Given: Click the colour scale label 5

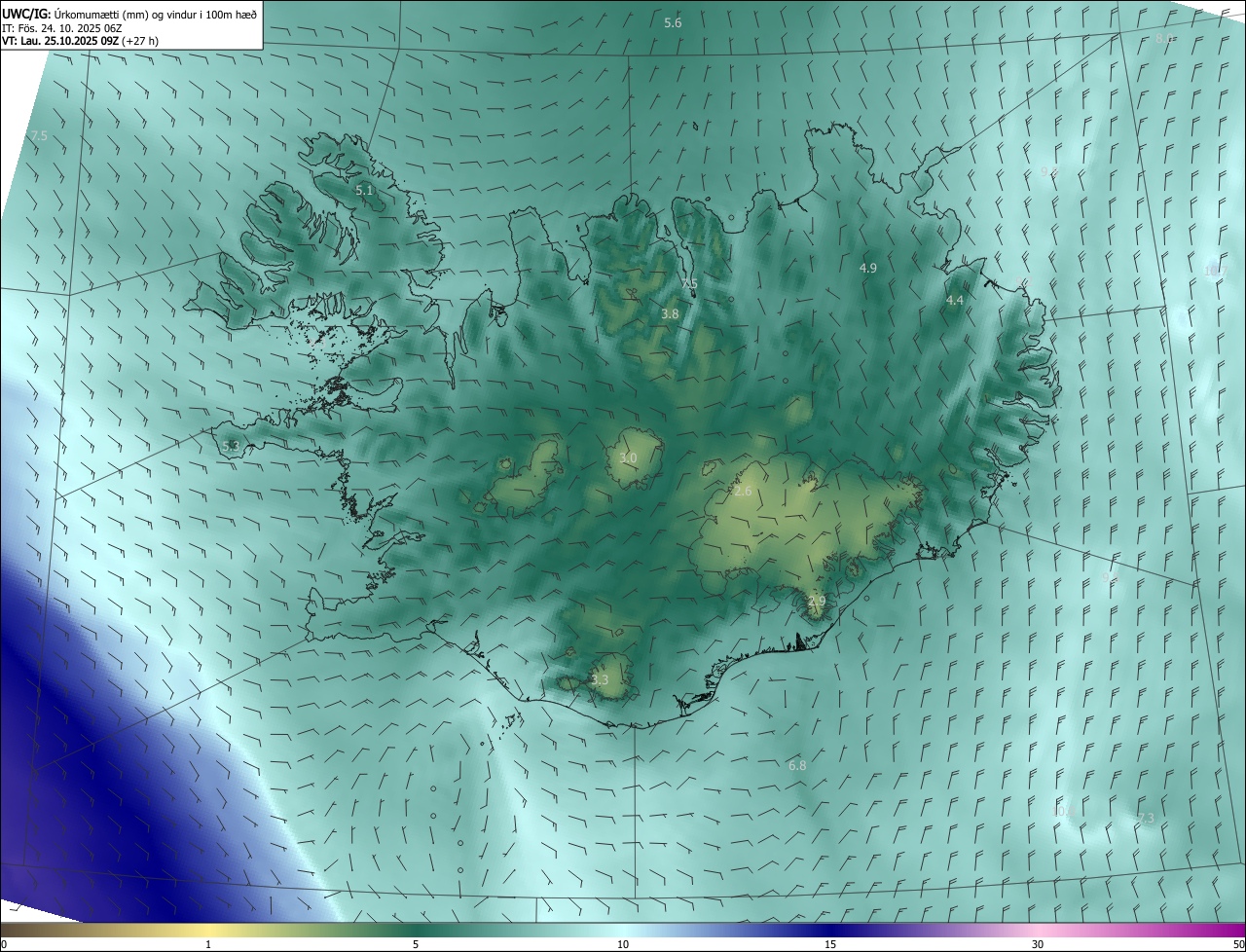Looking at the screenshot, I should pos(416,945).
